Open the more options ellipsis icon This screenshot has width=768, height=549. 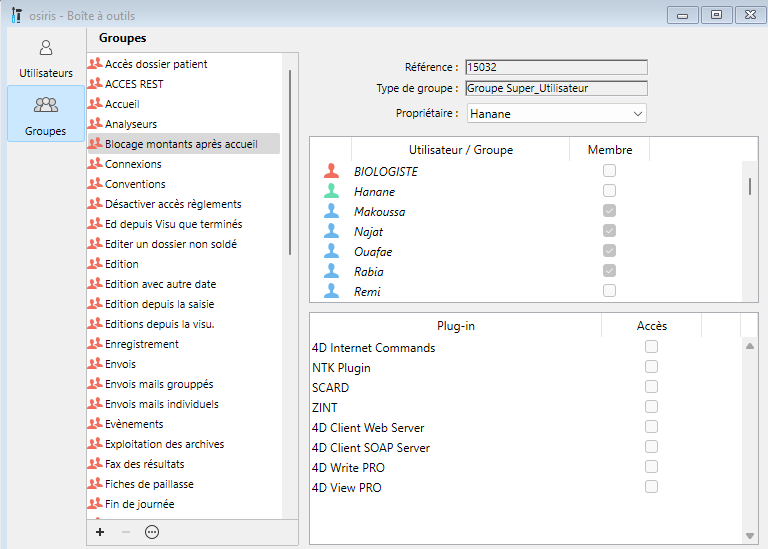(x=152, y=532)
